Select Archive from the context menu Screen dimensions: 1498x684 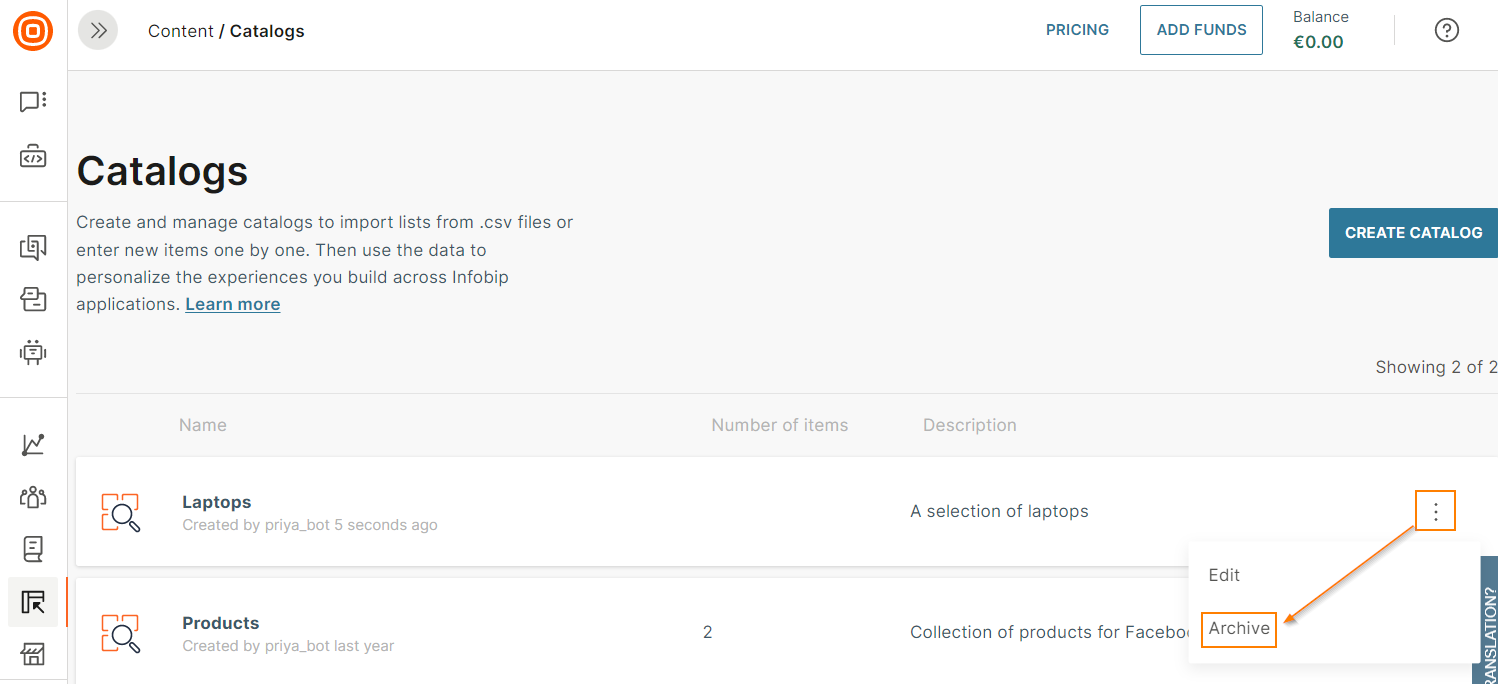(1238, 629)
